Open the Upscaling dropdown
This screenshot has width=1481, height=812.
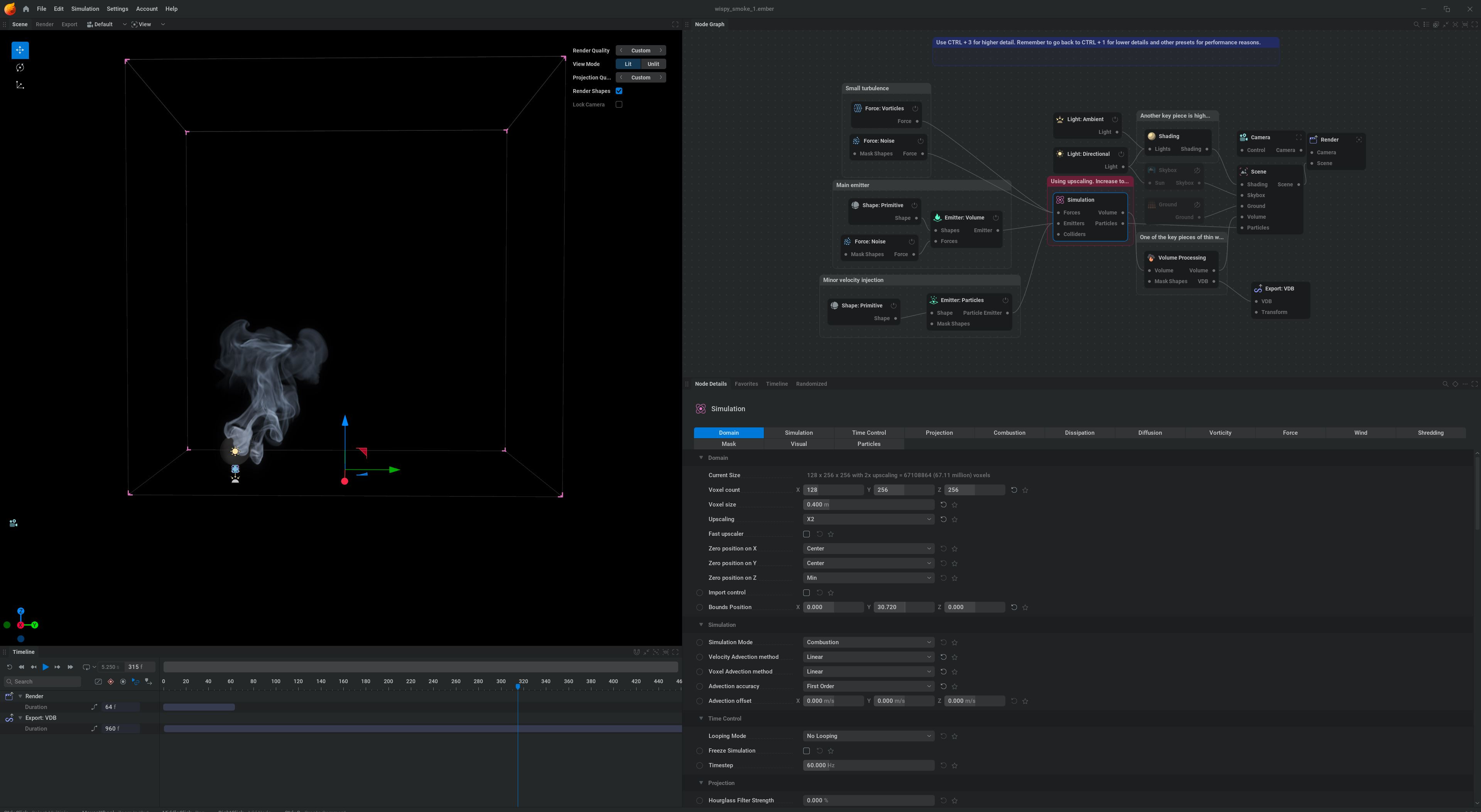point(868,519)
